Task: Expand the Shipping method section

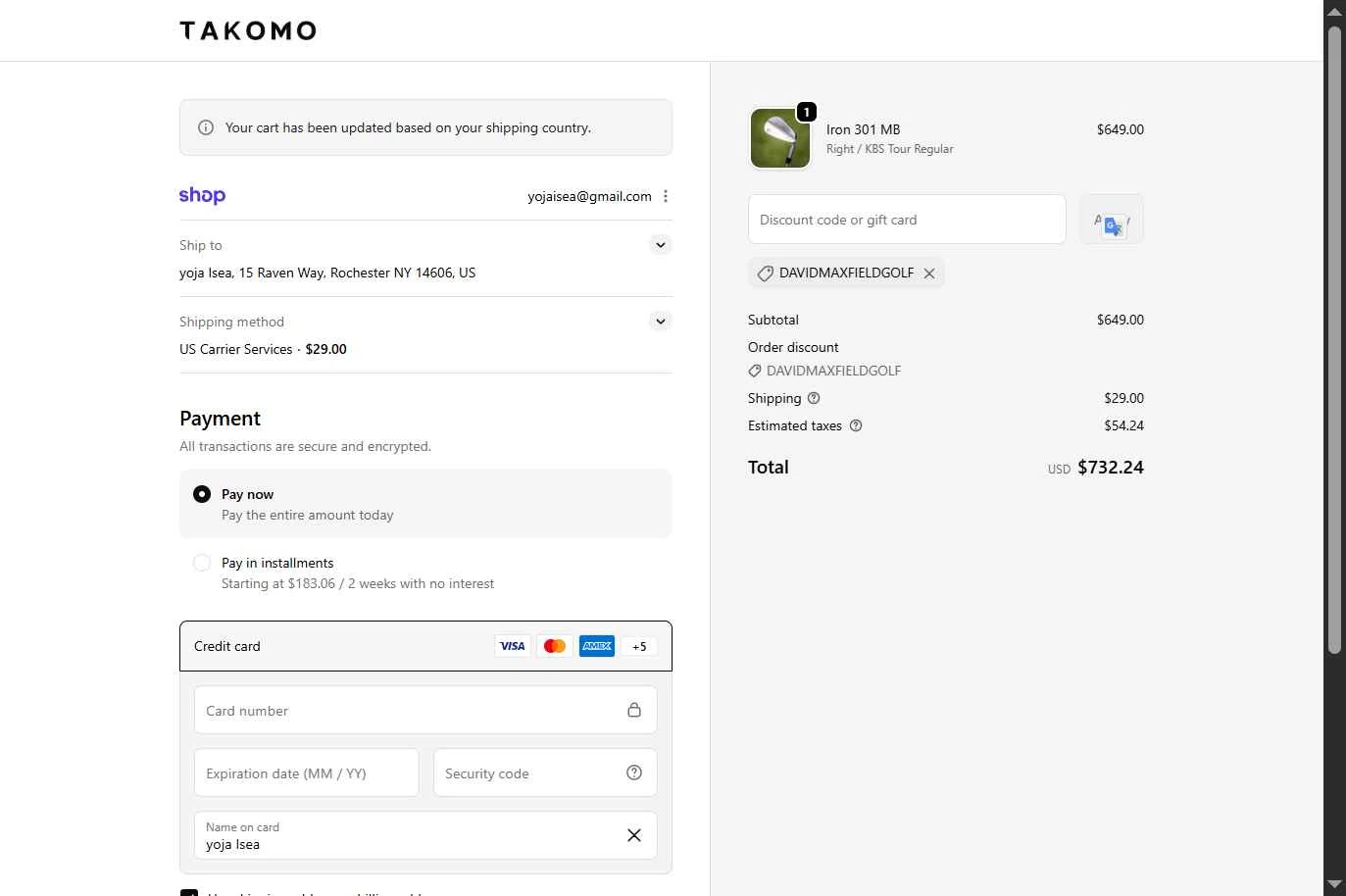Action: tap(661, 322)
